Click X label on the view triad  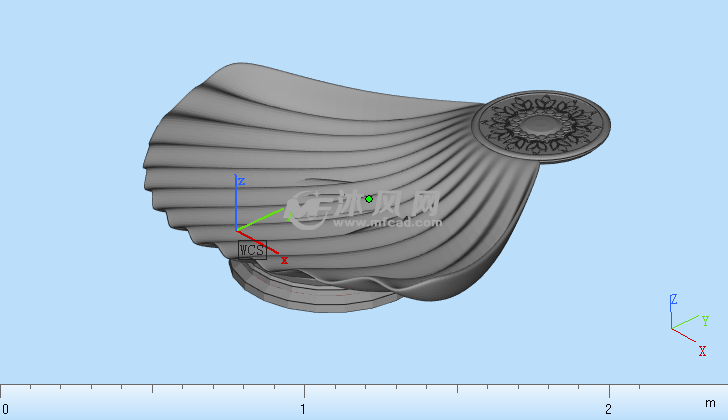[702, 351]
